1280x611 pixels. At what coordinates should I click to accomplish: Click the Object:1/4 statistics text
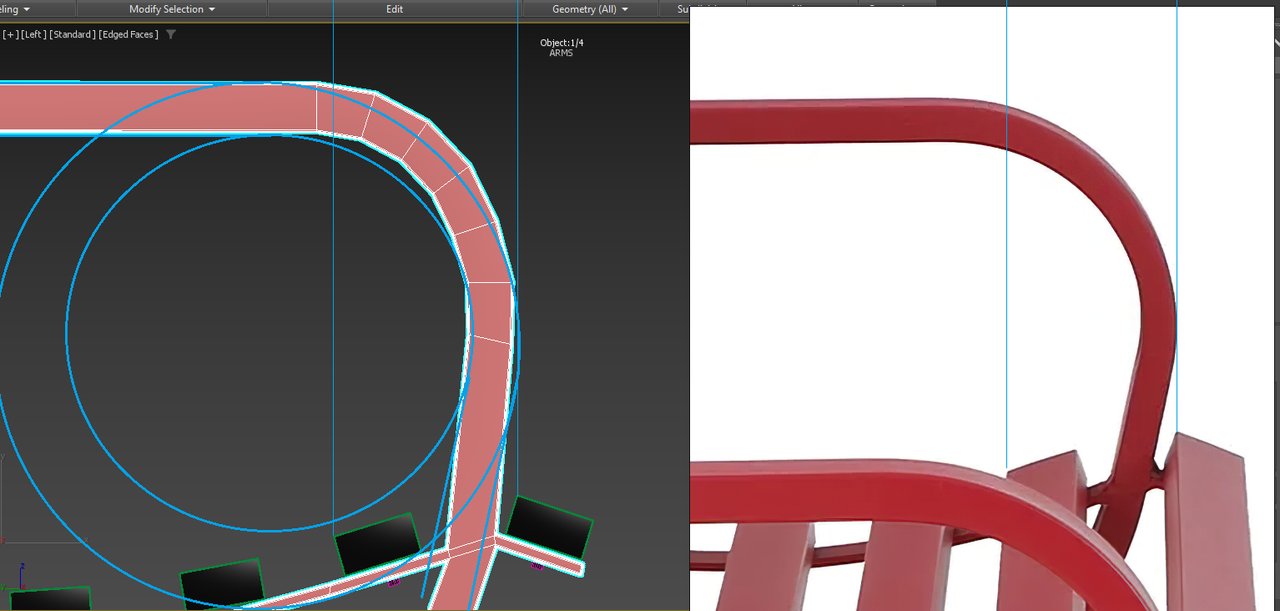click(x=562, y=43)
